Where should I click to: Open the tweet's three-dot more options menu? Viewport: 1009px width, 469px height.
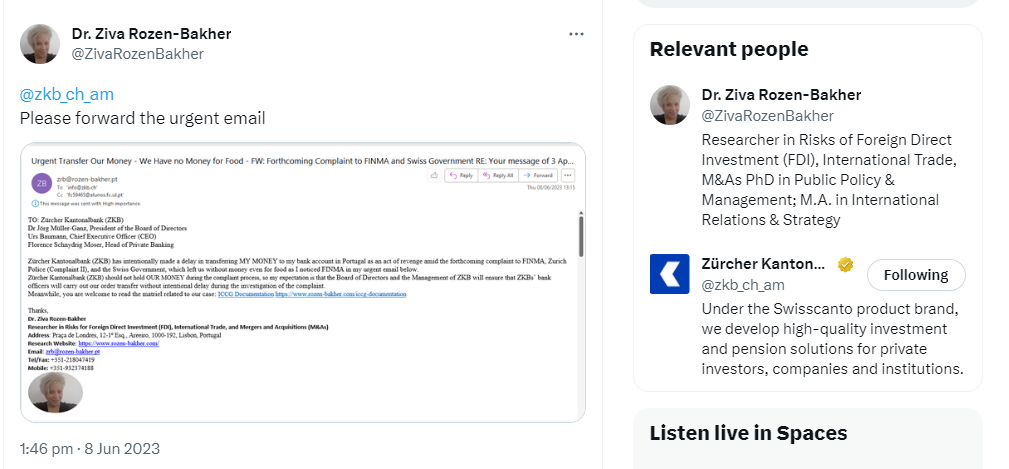pyautogui.click(x=576, y=34)
